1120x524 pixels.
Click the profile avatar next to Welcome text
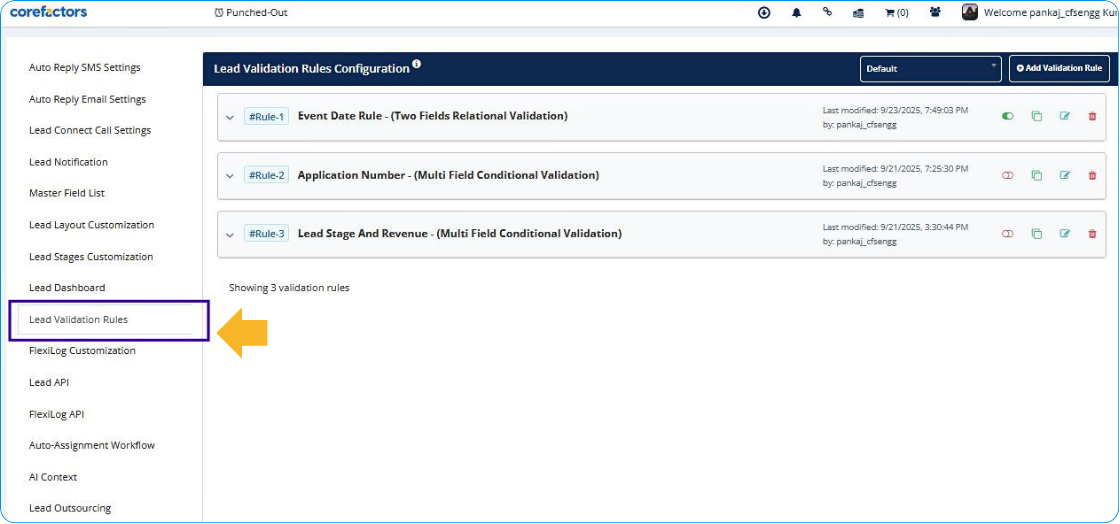(969, 12)
